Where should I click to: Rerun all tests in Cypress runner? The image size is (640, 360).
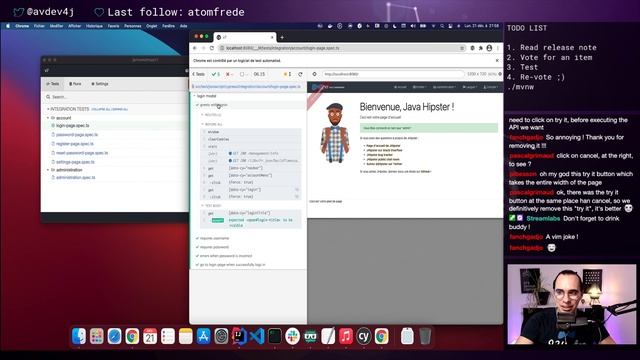tap(300, 74)
